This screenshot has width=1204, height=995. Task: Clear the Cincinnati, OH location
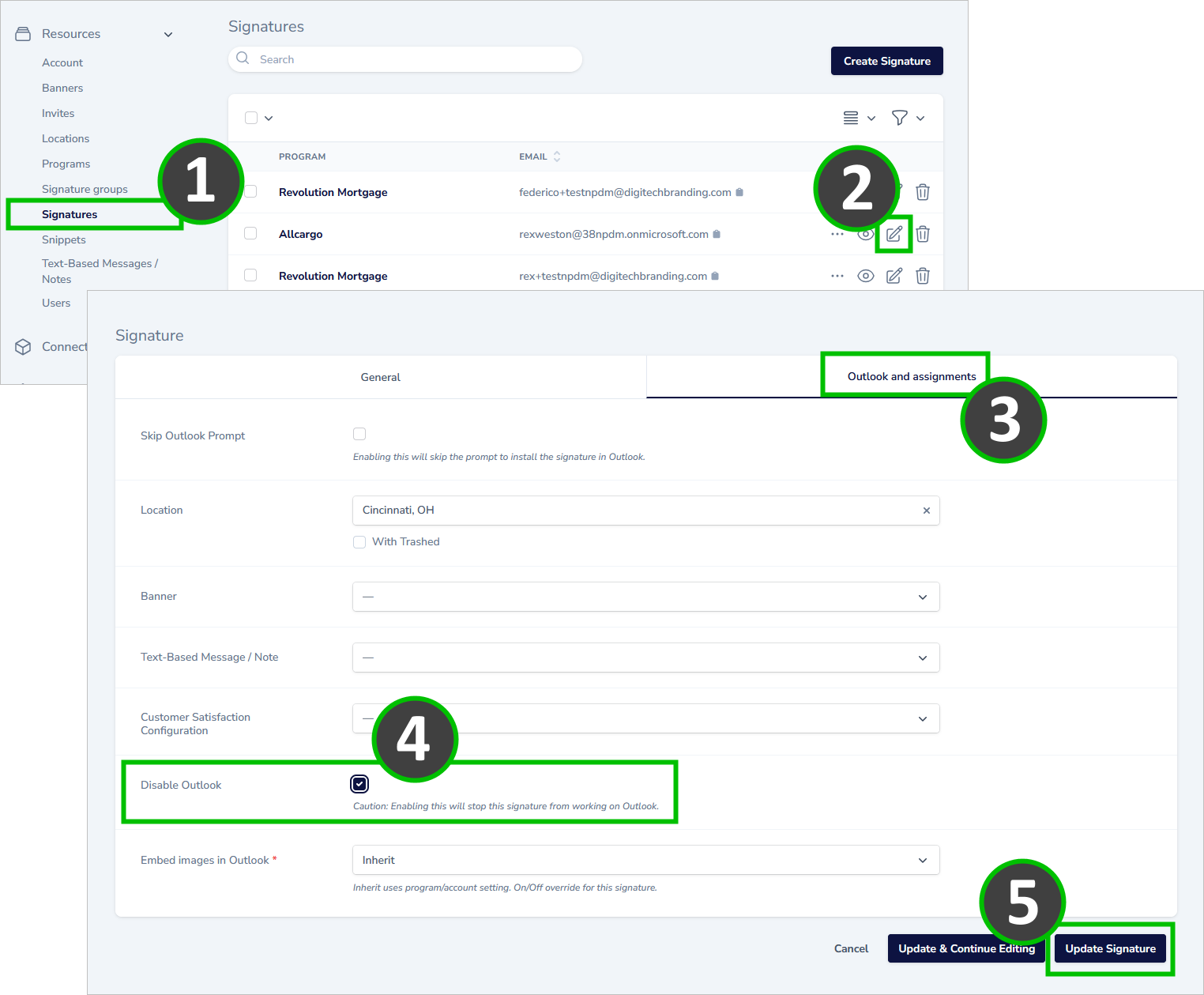[927, 511]
